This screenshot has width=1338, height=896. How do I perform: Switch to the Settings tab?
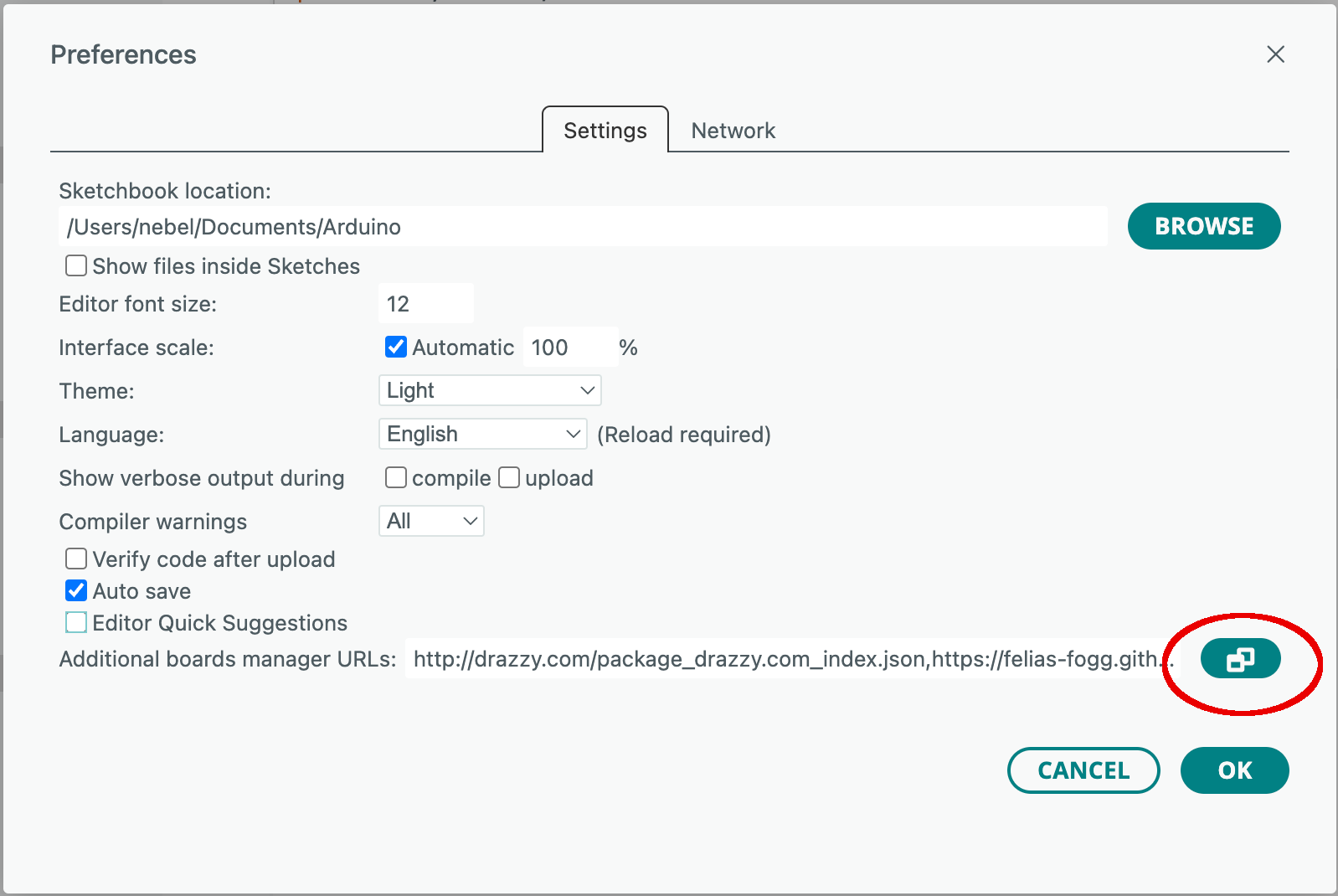click(x=605, y=130)
